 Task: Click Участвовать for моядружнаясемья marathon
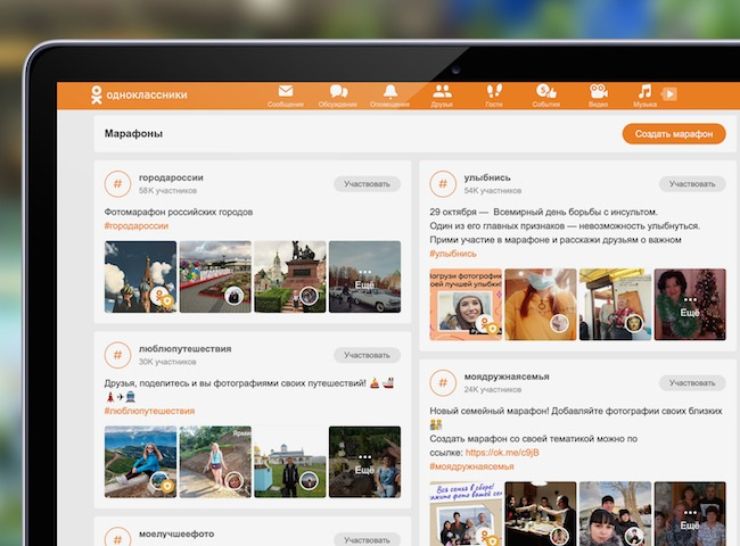coord(692,383)
